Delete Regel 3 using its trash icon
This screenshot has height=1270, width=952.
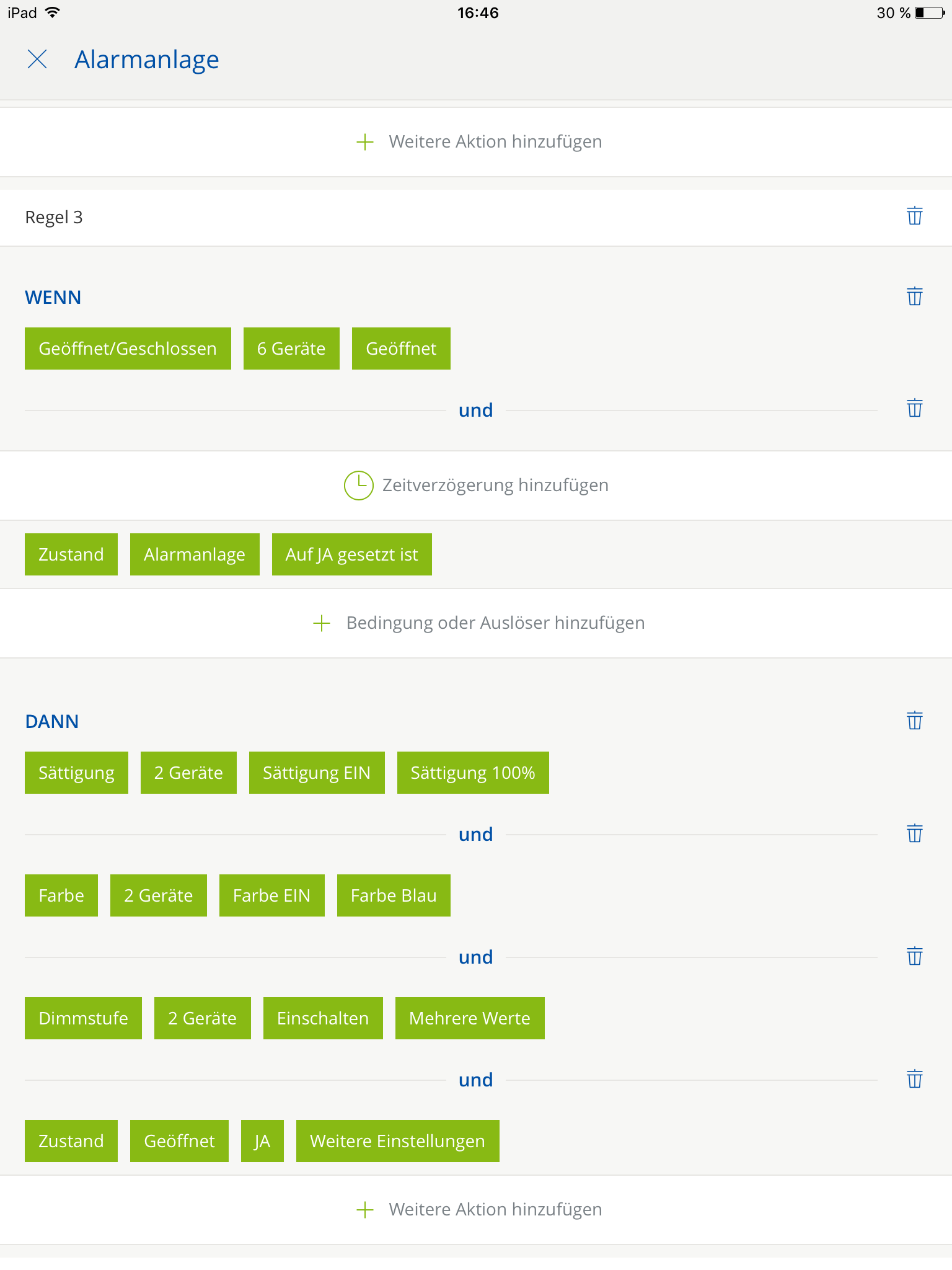[x=914, y=216]
